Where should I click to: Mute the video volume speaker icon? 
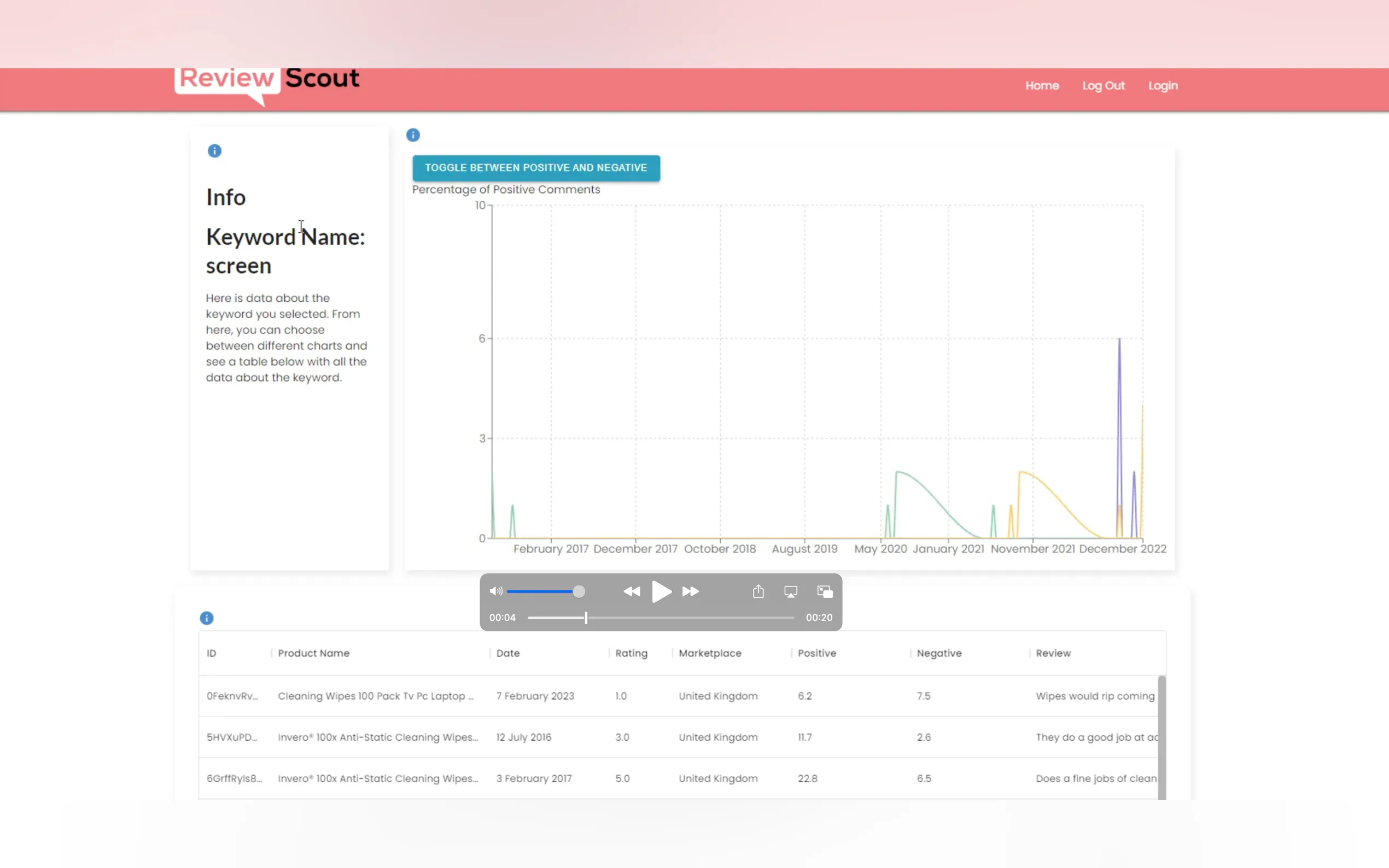coord(495,591)
